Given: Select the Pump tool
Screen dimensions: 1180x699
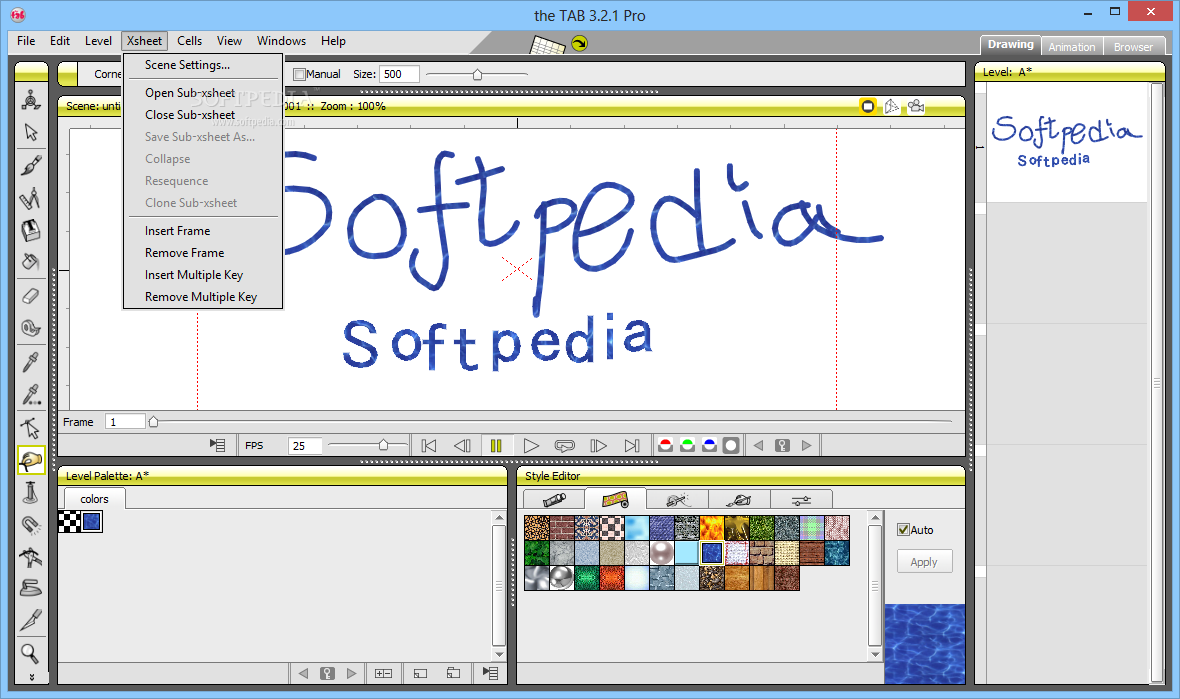Looking at the screenshot, I should click(x=31, y=492).
